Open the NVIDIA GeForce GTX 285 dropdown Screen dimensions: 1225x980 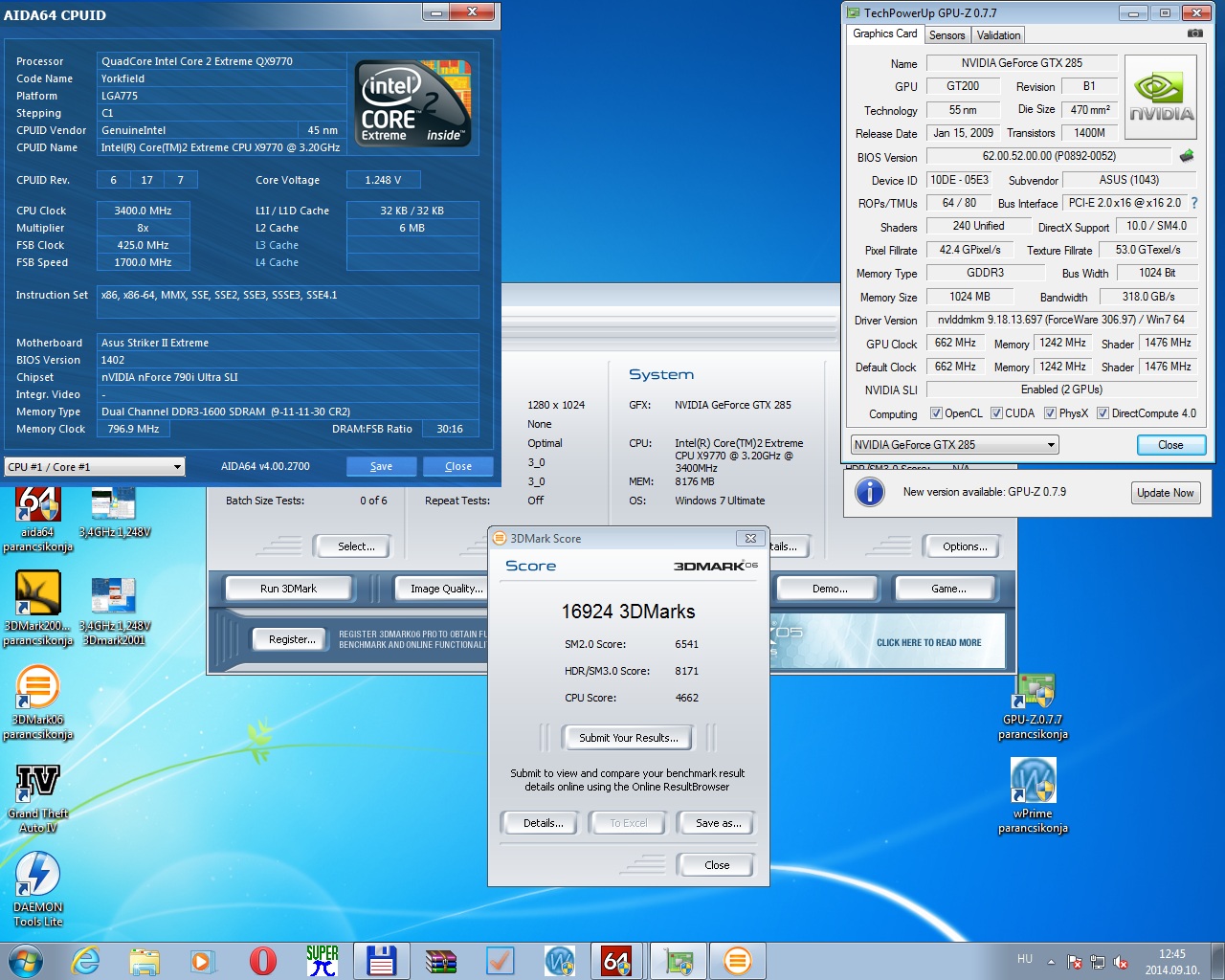click(x=954, y=445)
